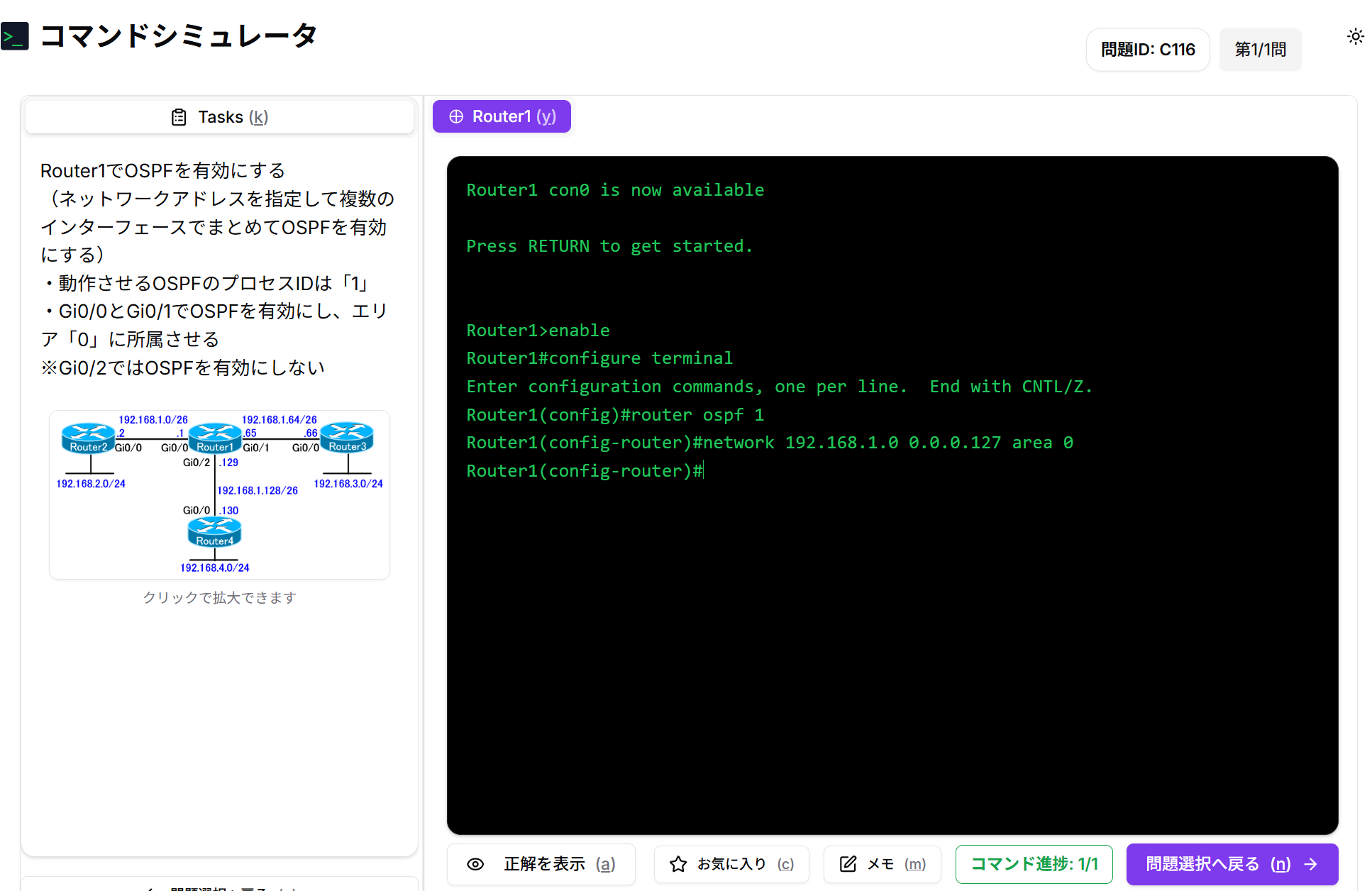Screen dimensions: 1372x891
Task: Click the コマンドシミュレータ title heading
Action: [178, 35]
